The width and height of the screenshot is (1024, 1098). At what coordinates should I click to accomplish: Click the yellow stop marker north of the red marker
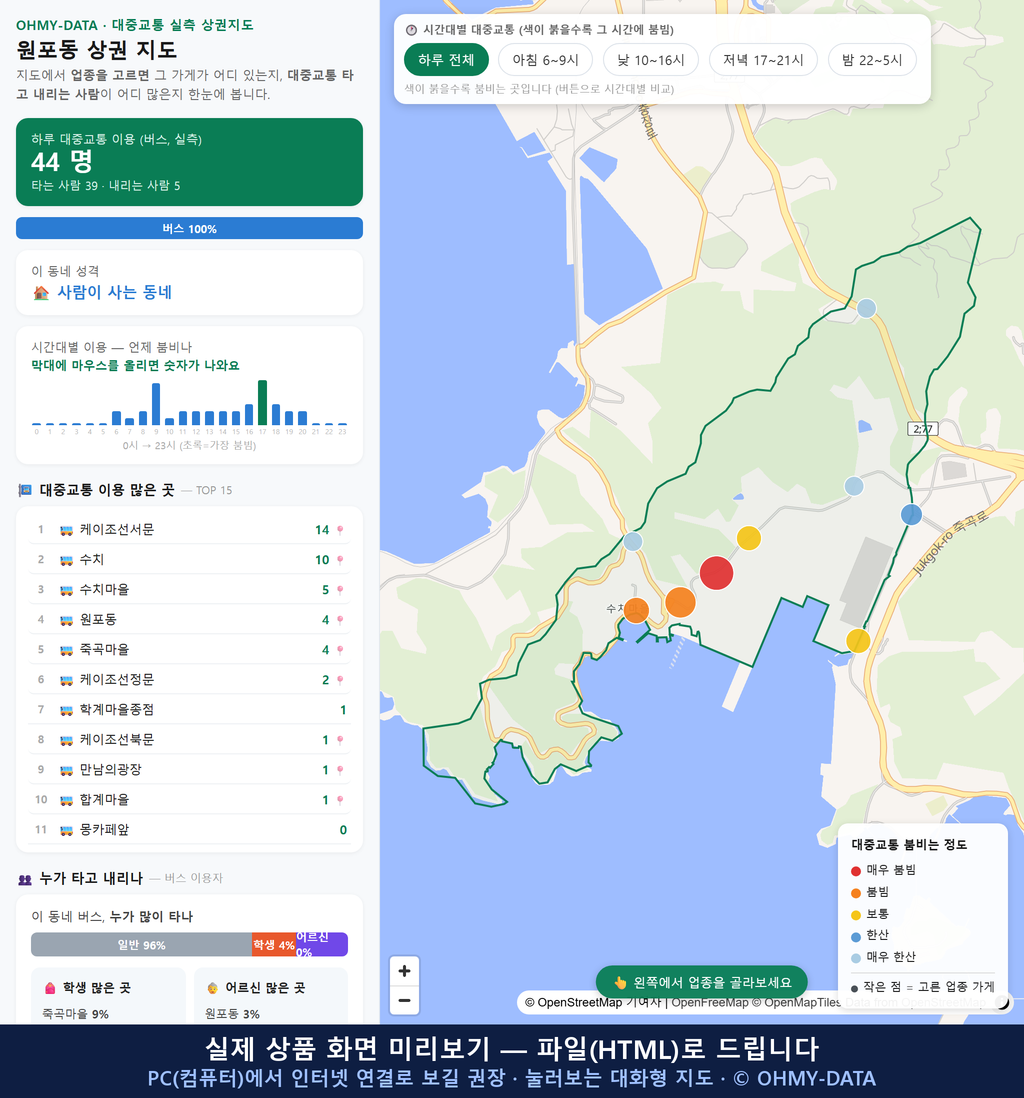click(749, 538)
